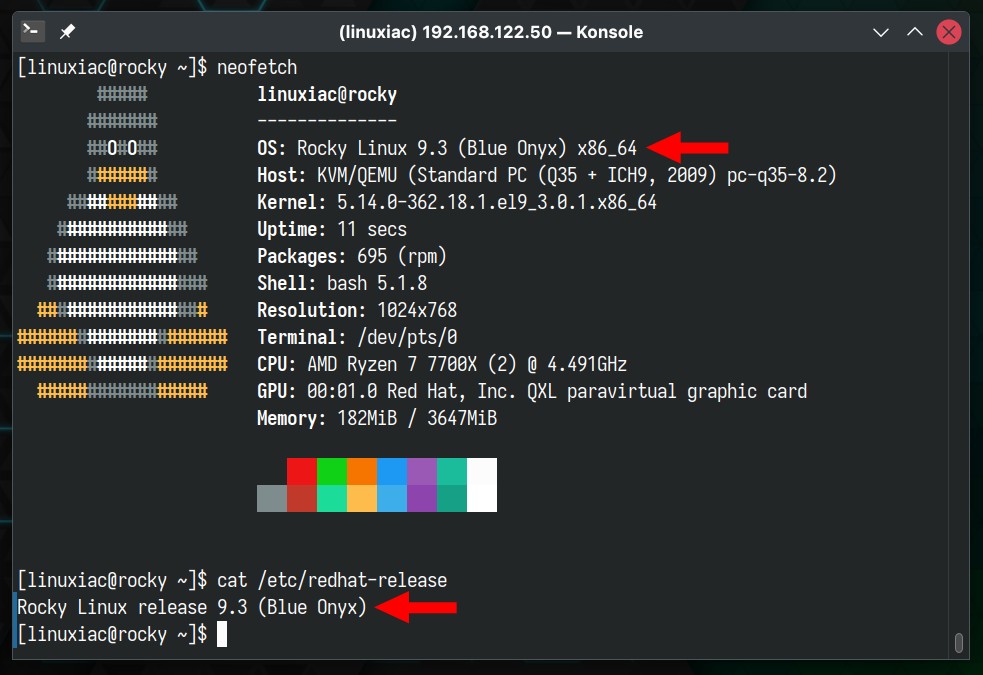
Task: Click the 'Shell: bash 5.1.8' line
Action: click(x=342, y=283)
